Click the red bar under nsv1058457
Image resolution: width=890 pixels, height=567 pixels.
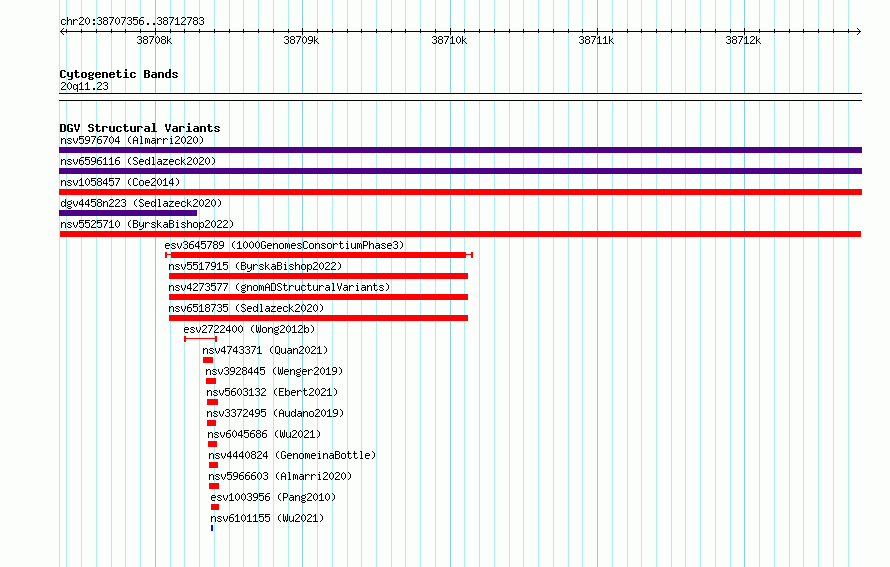click(460, 192)
